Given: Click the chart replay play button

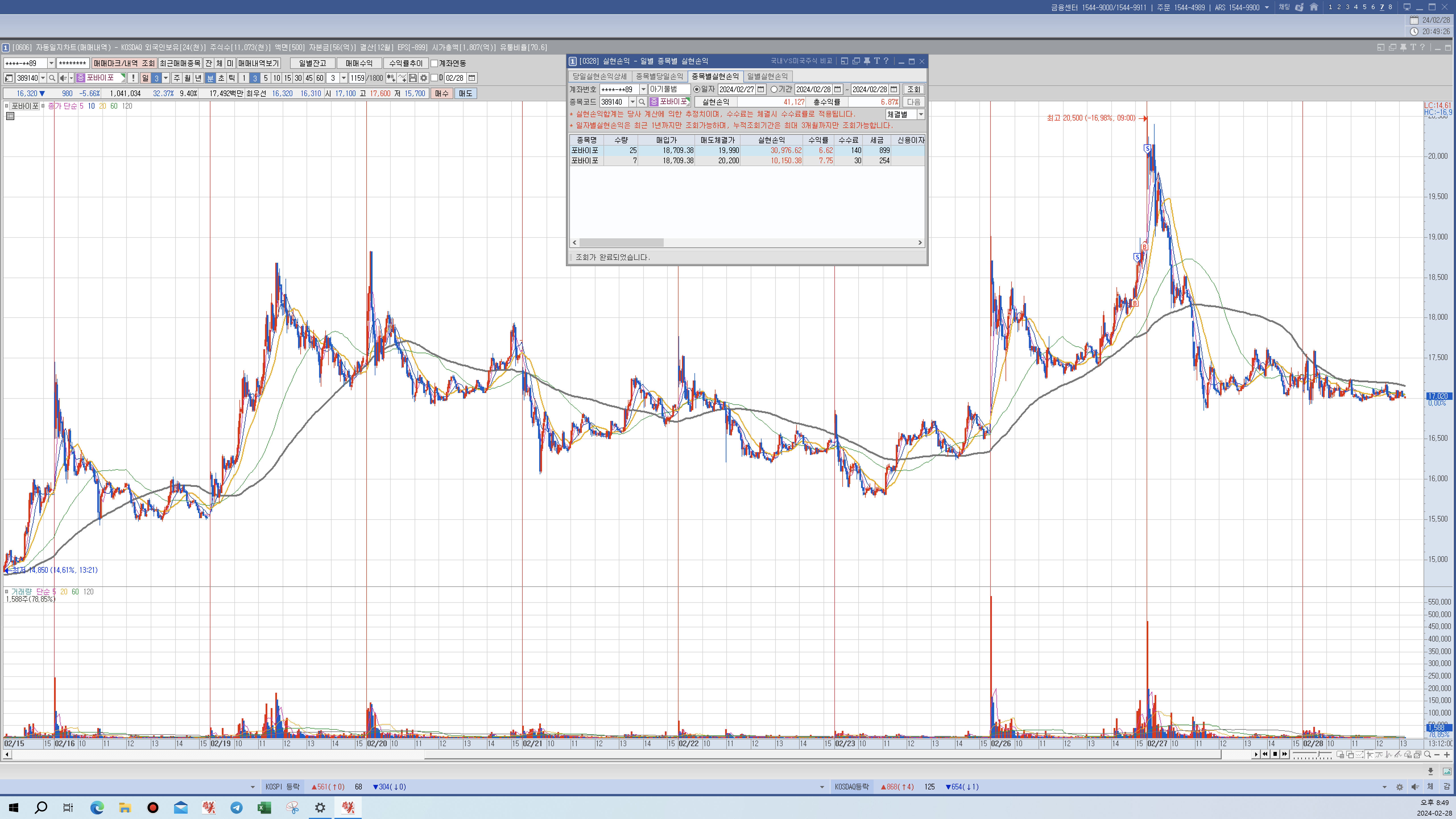Looking at the screenshot, I should pos(1256,754).
